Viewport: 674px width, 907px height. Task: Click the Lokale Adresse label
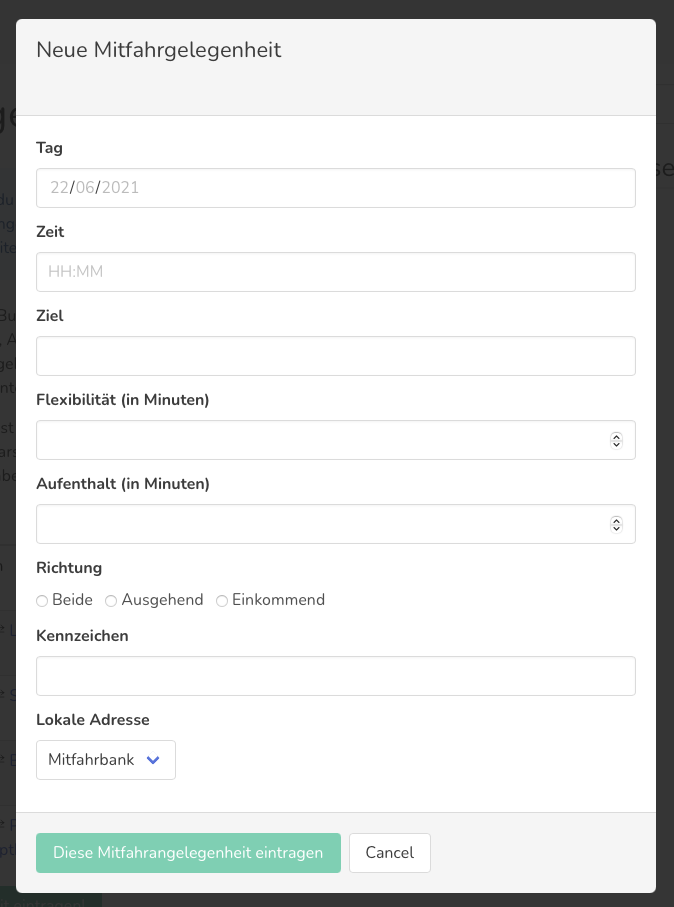93,720
